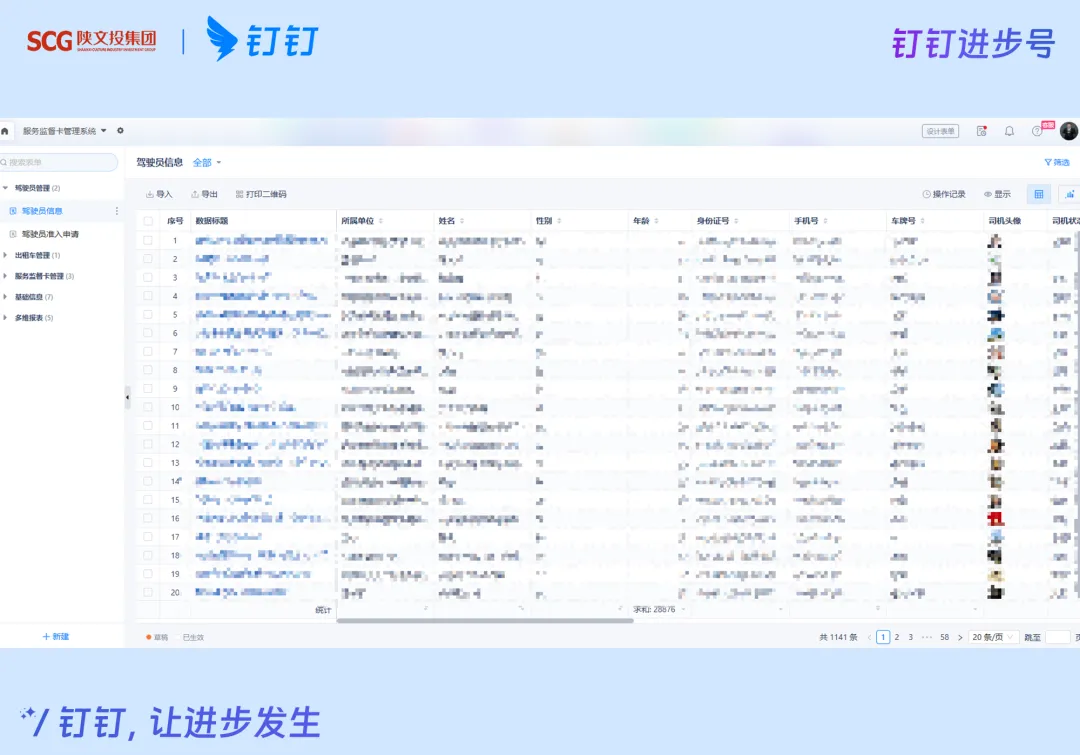
Task: Open the 数据标题 link in row 10
Action: 246,407
